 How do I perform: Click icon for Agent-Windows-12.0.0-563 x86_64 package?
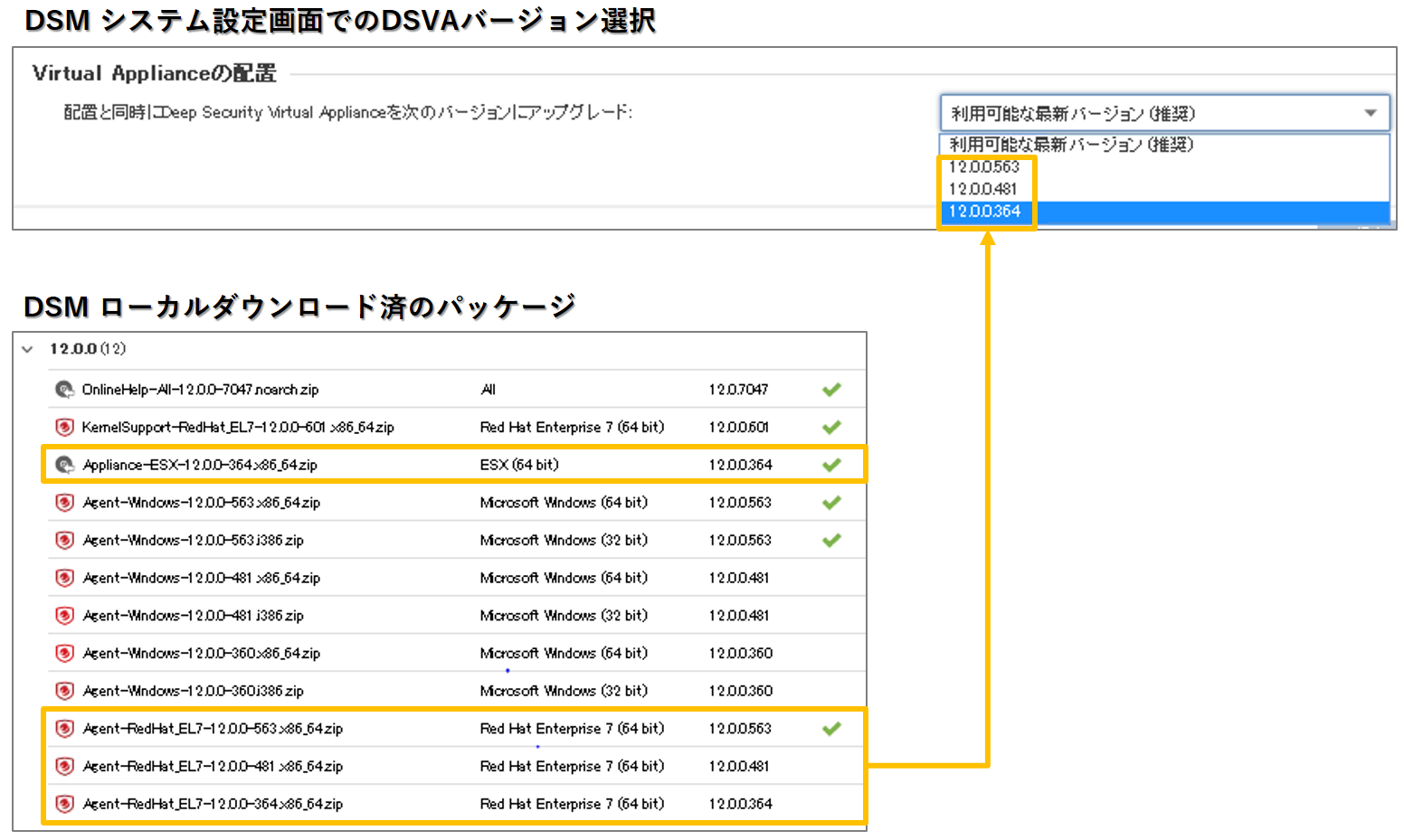tap(64, 503)
